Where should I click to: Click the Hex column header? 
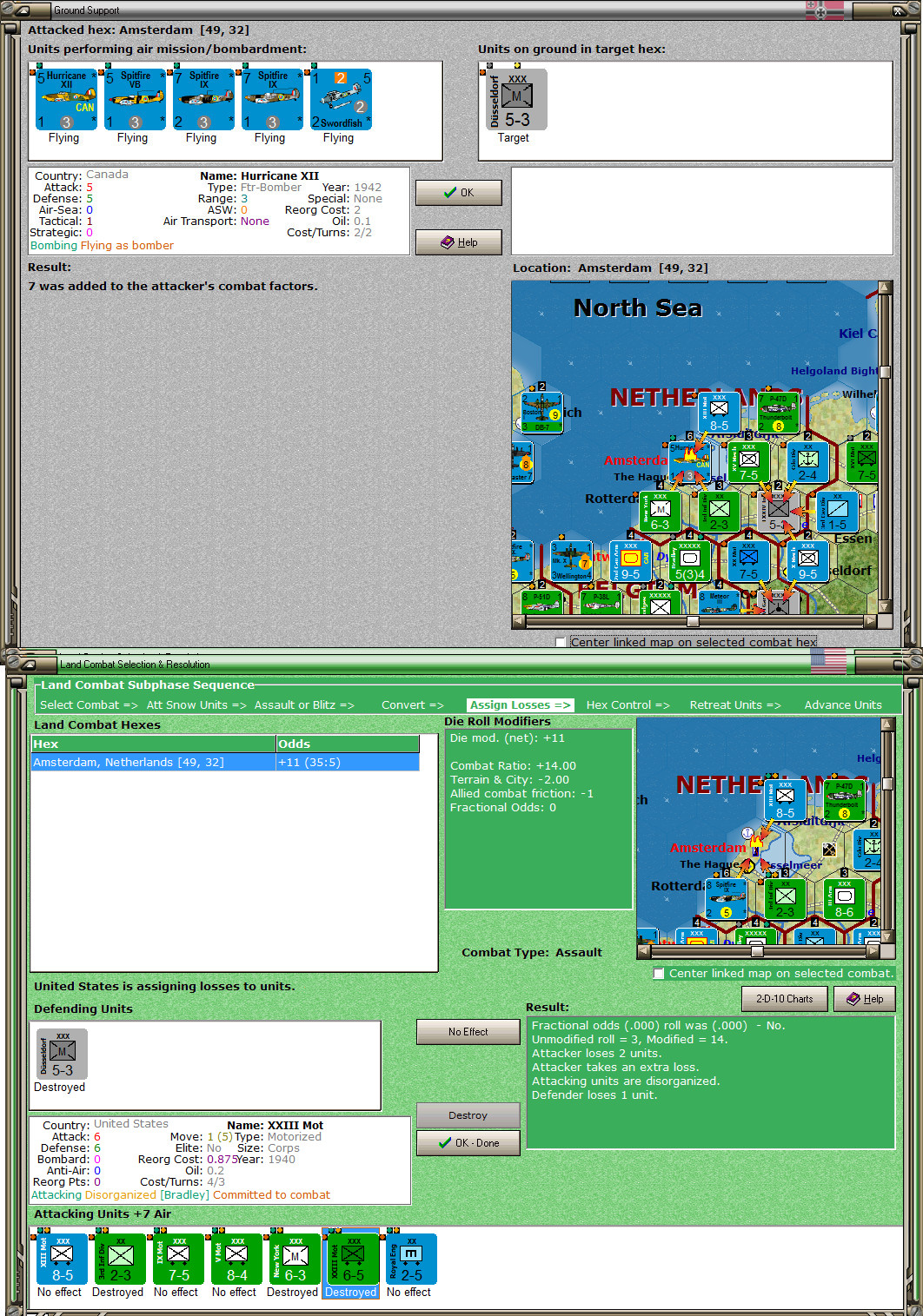tap(153, 744)
